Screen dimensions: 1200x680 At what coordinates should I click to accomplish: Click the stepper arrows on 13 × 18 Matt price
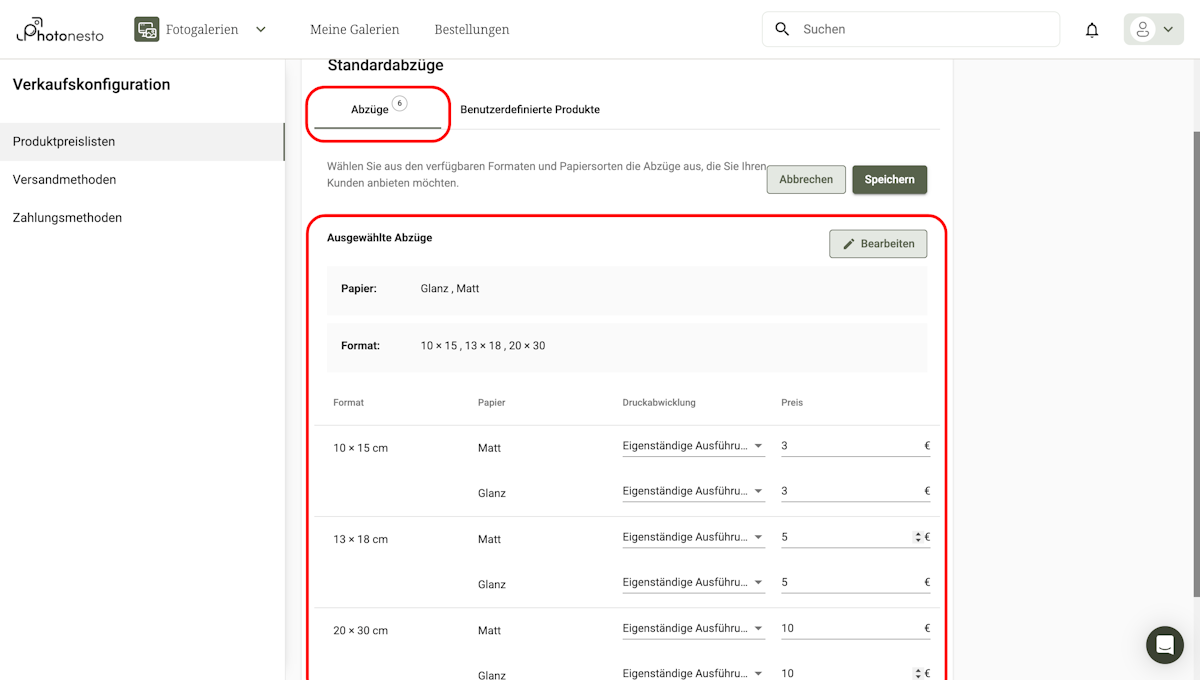(x=918, y=536)
